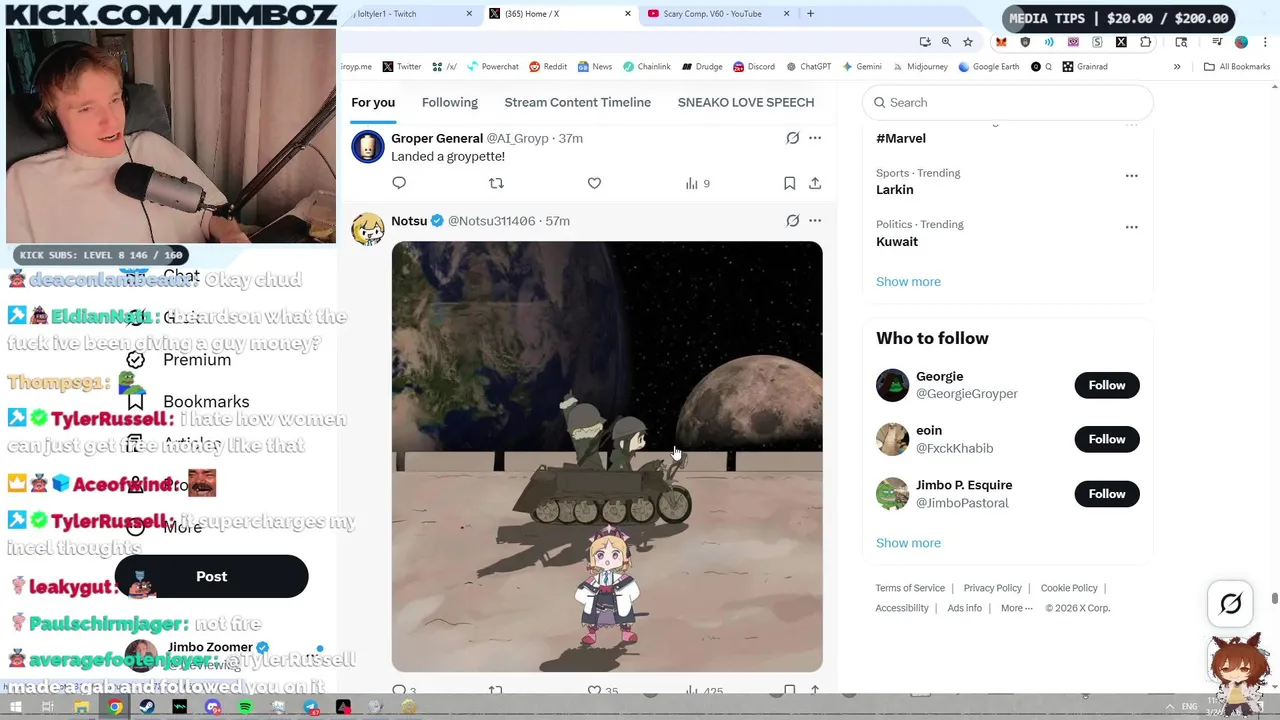Open Notsu's profile avatar
The image size is (1280, 720).
tap(367, 229)
